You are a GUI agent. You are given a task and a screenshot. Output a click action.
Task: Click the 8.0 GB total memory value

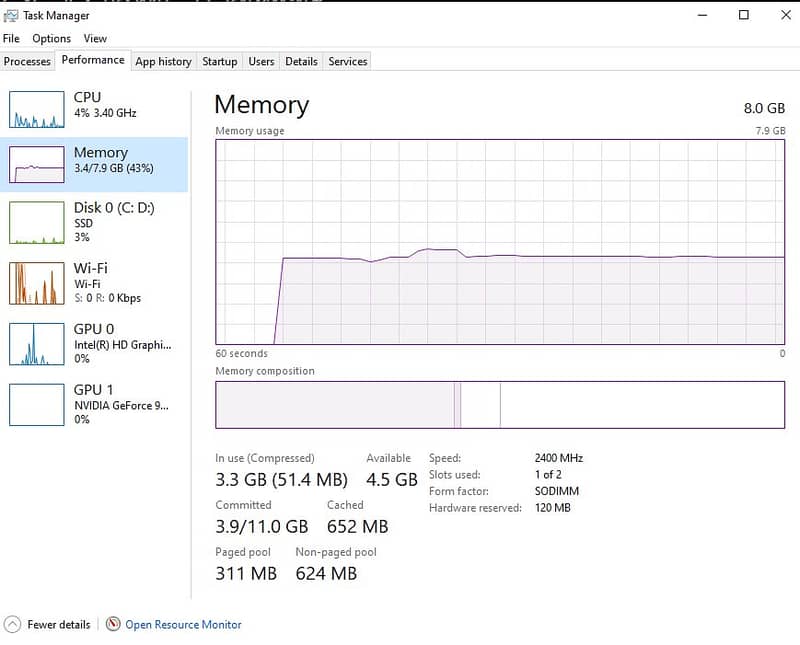point(764,108)
